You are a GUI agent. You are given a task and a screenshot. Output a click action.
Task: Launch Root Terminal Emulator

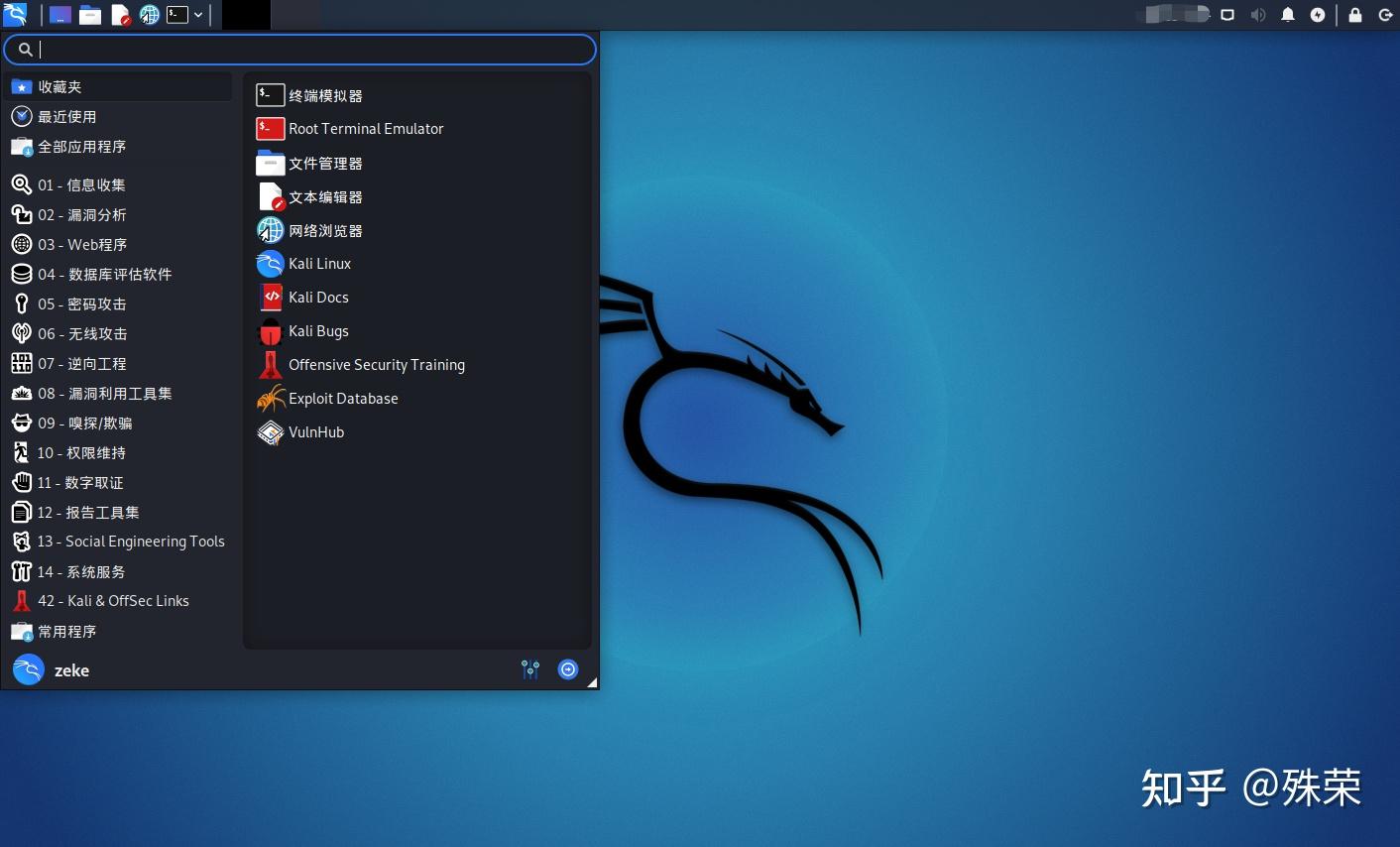(366, 128)
